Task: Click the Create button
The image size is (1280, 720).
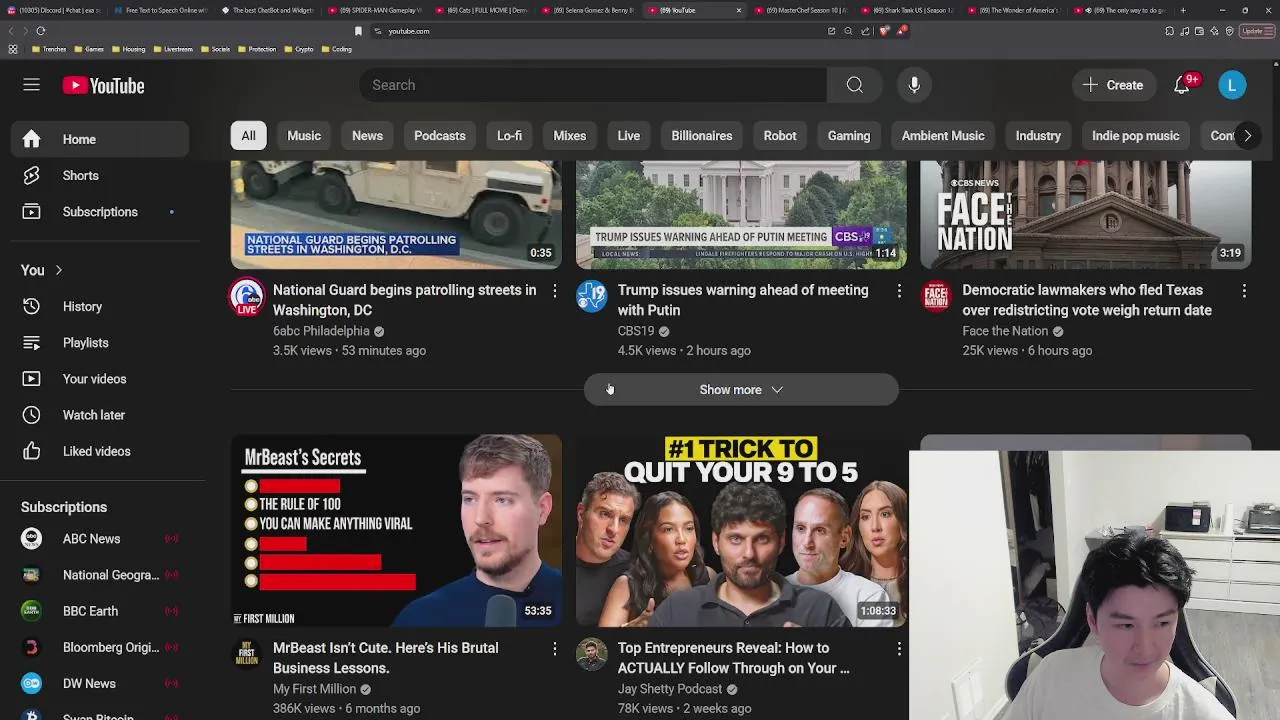Action: (x=1113, y=85)
